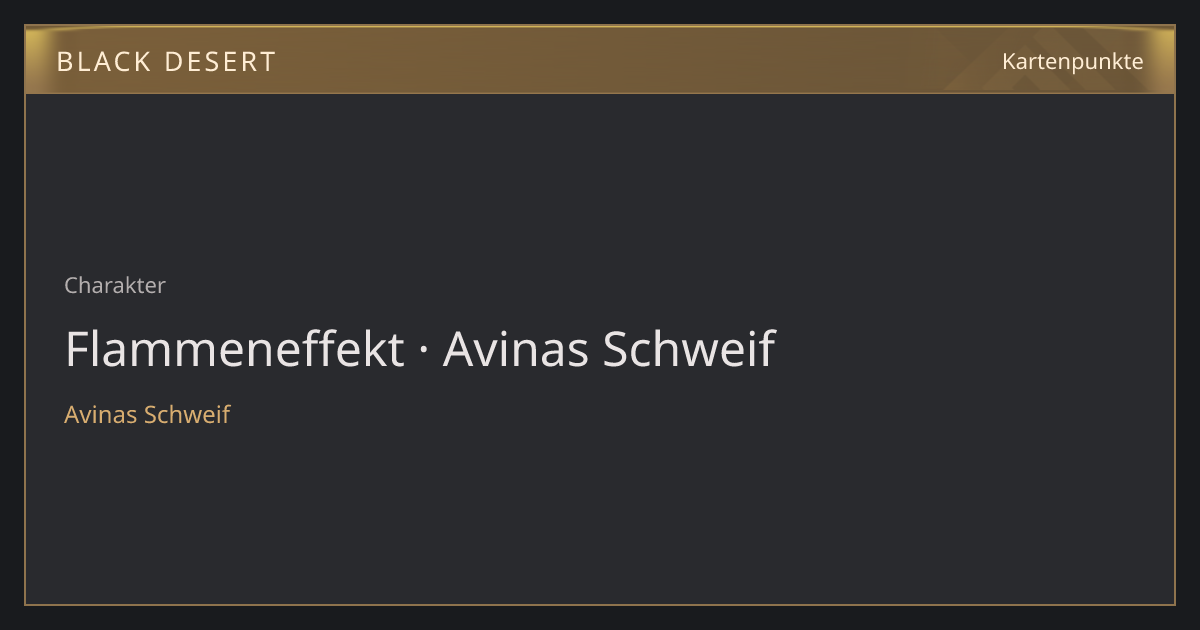Click the dot separator in the title
The image size is (1200, 630).
(x=424, y=350)
